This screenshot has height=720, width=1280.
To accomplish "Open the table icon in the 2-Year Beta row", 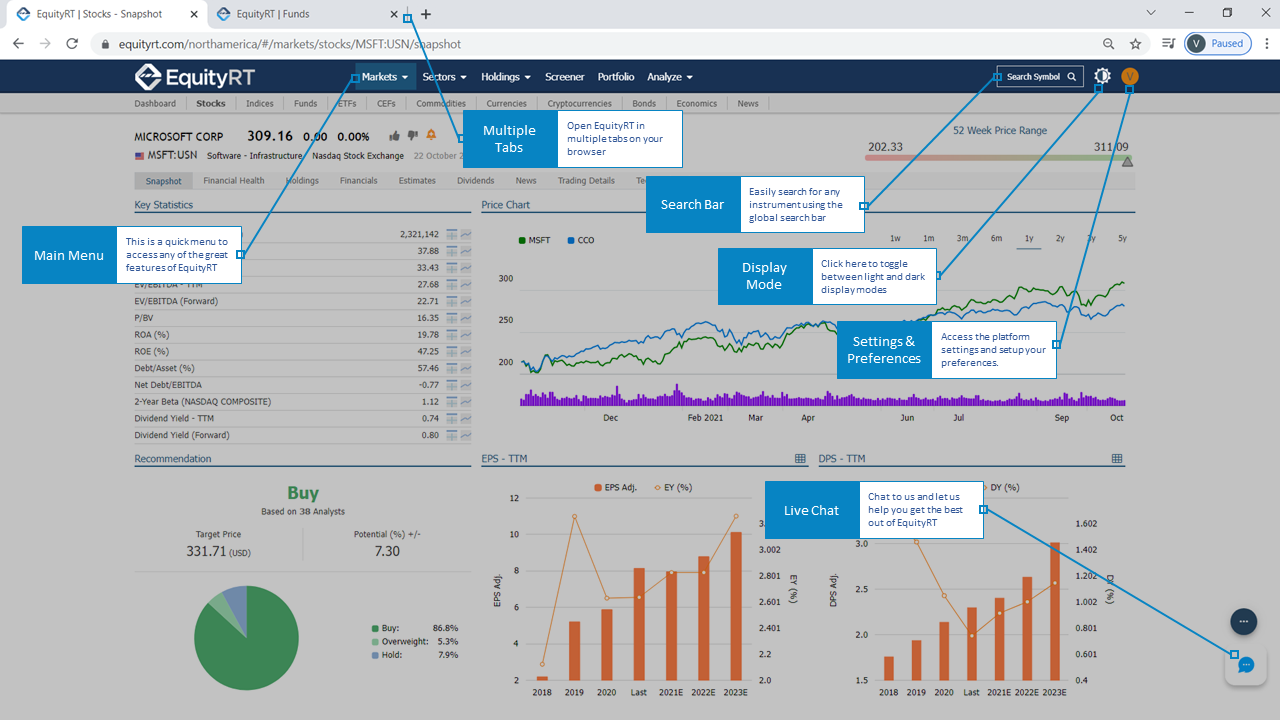I will coord(452,402).
